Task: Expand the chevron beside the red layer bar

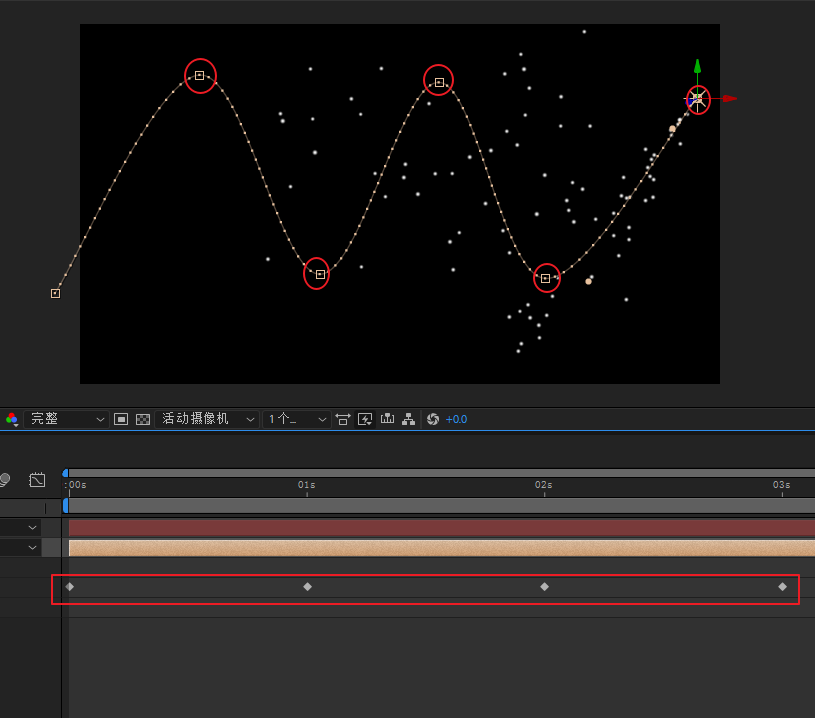Action: point(32,528)
